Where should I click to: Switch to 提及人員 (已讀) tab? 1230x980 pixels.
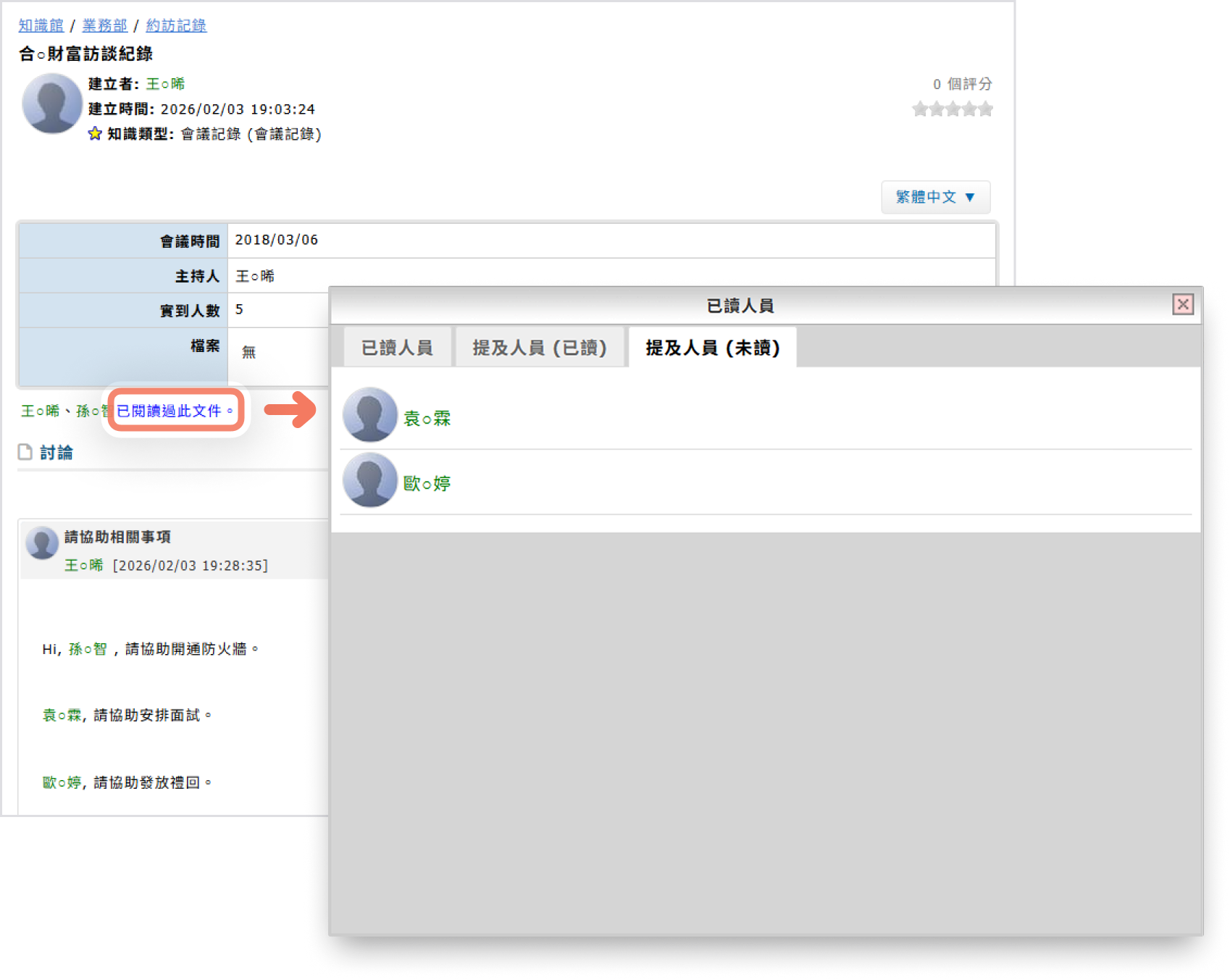(540, 348)
